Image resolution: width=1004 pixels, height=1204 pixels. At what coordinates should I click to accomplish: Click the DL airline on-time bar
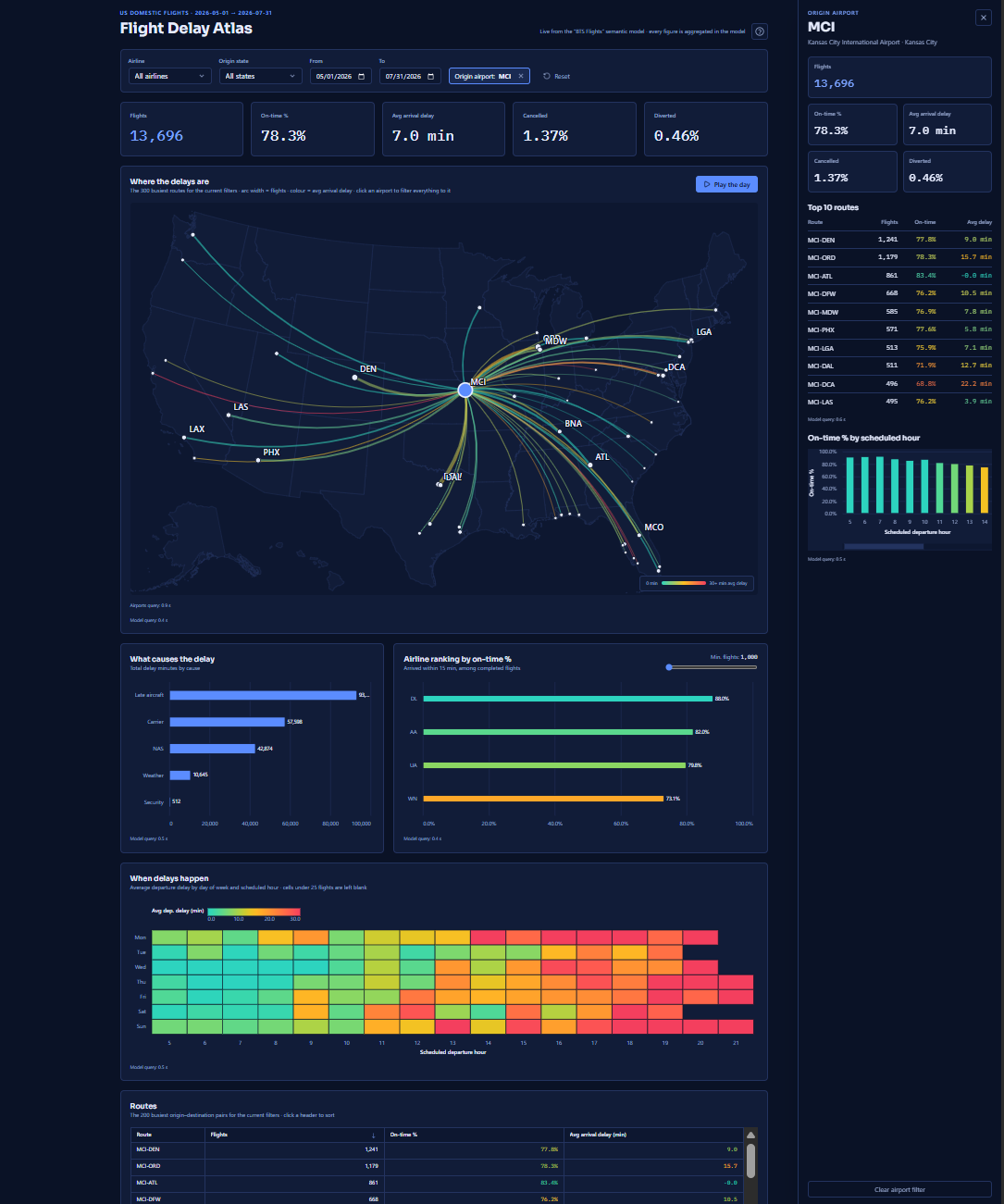click(568, 699)
